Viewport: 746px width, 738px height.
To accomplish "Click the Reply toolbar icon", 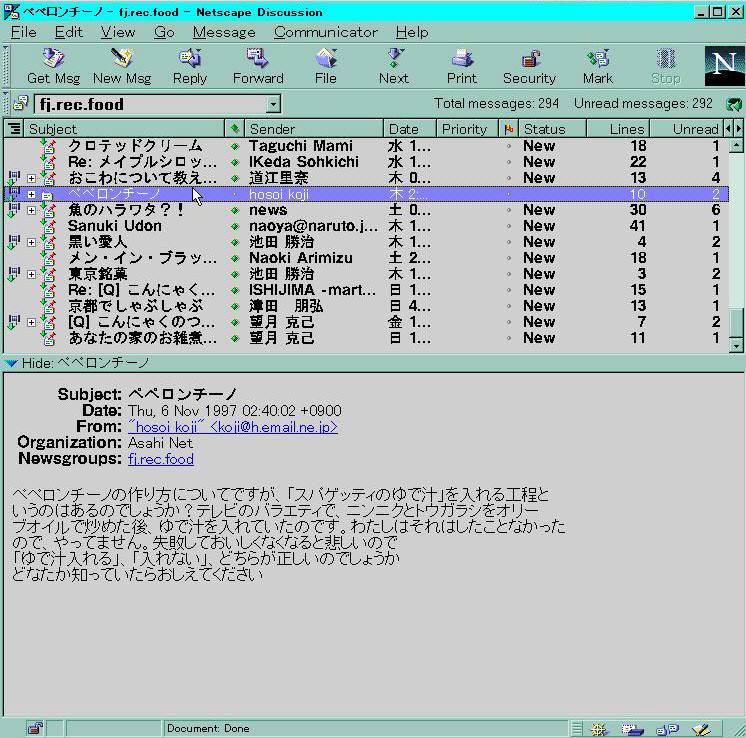I will click(x=189, y=66).
